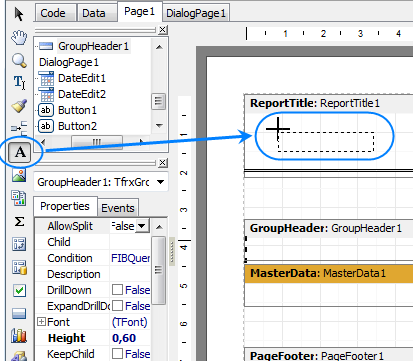Select the GroupHeader1 band header
Image resolution: width=413 pixels, height=361 pixels.
click(x=328, y=228)
